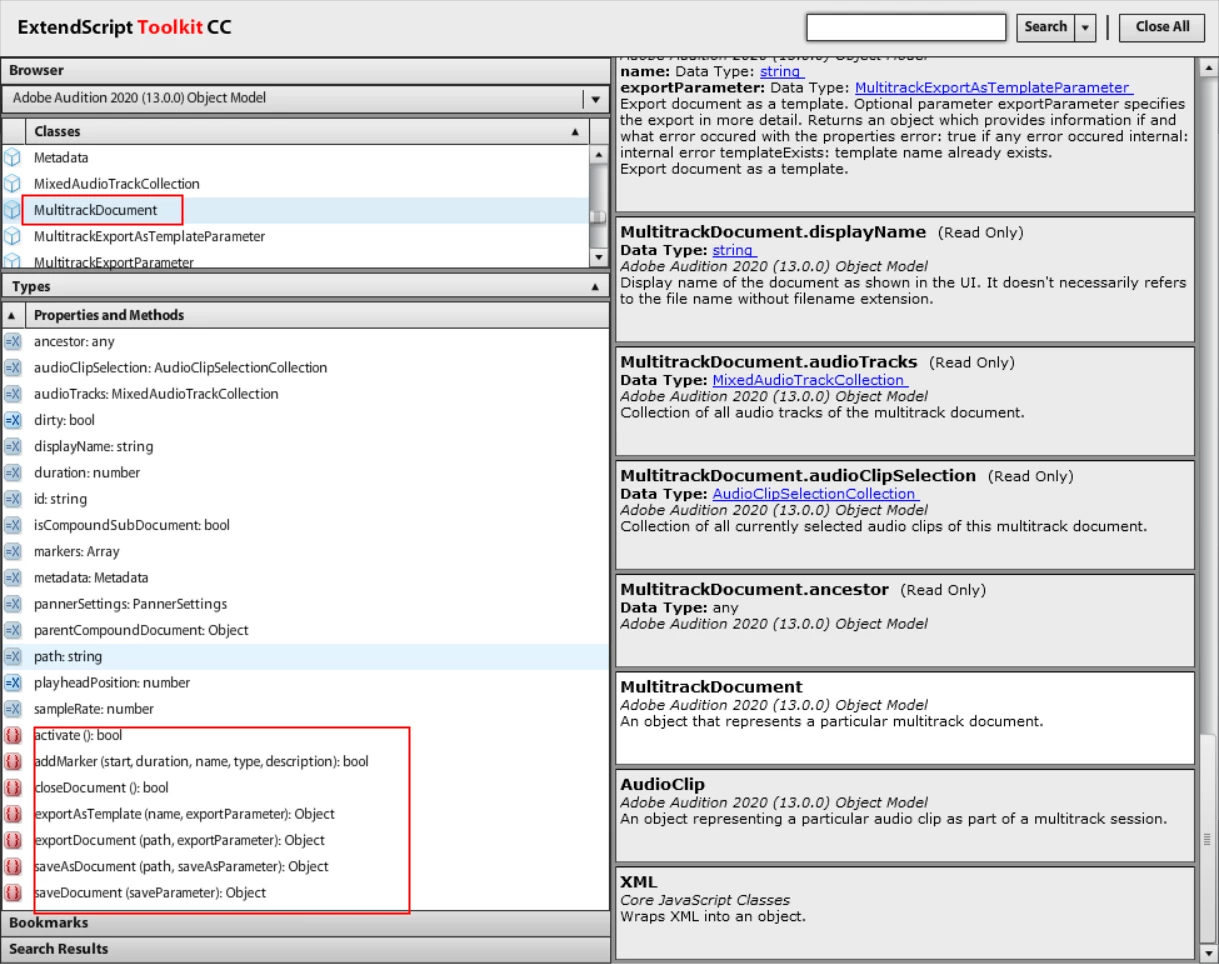Click the property icon beside pannerSettings
This screenshot has width=1219, height=964.
tap(12, 604)
